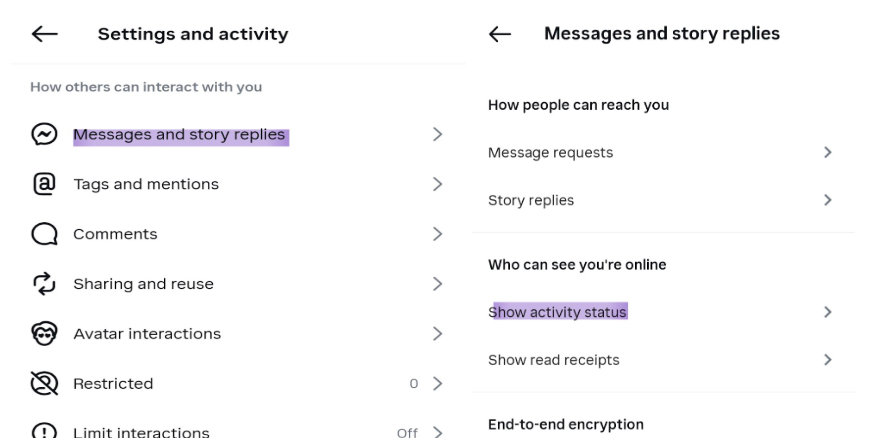Expand the Story replies chevron
The height and width of the screenshot is (438, 870).
[x=827, y=200]
